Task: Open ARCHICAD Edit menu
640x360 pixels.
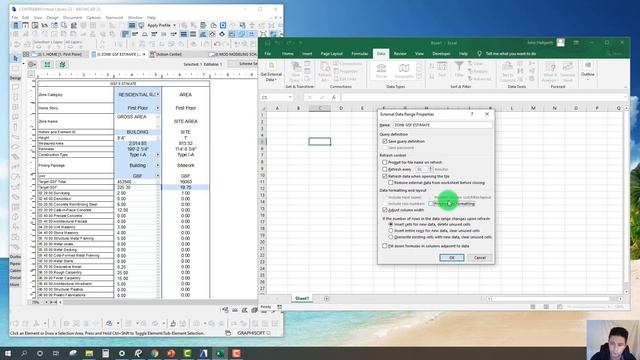Action: pyautogui.click(x=26, y=18)
